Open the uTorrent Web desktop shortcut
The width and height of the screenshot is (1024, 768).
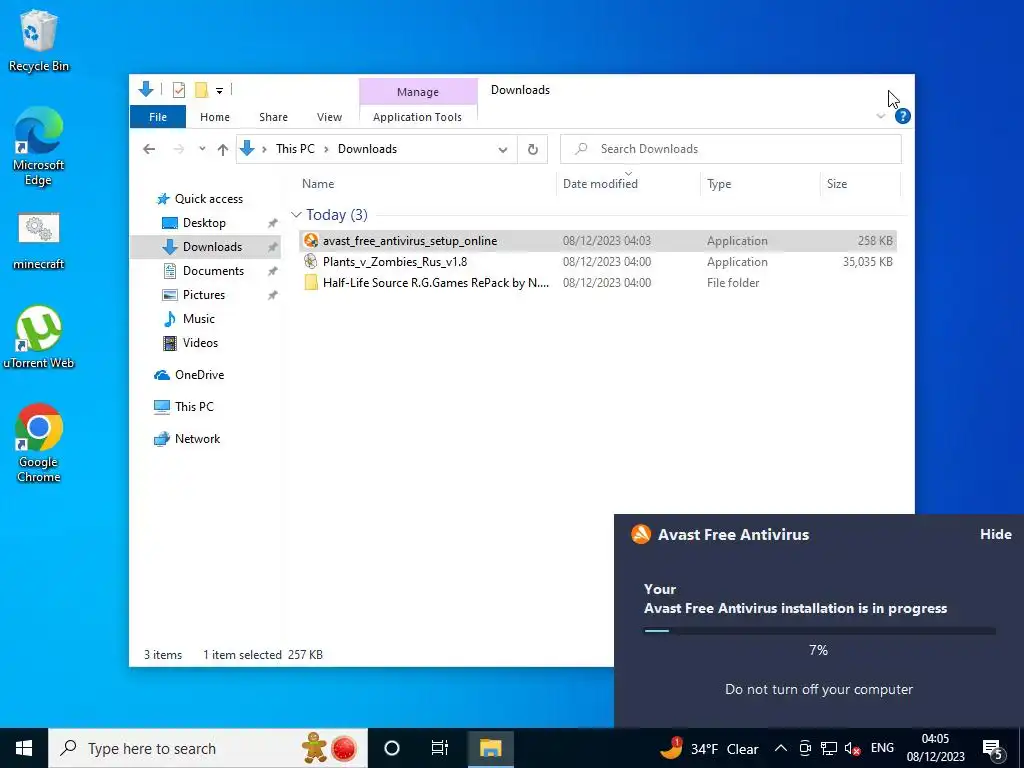click(39, 338)
